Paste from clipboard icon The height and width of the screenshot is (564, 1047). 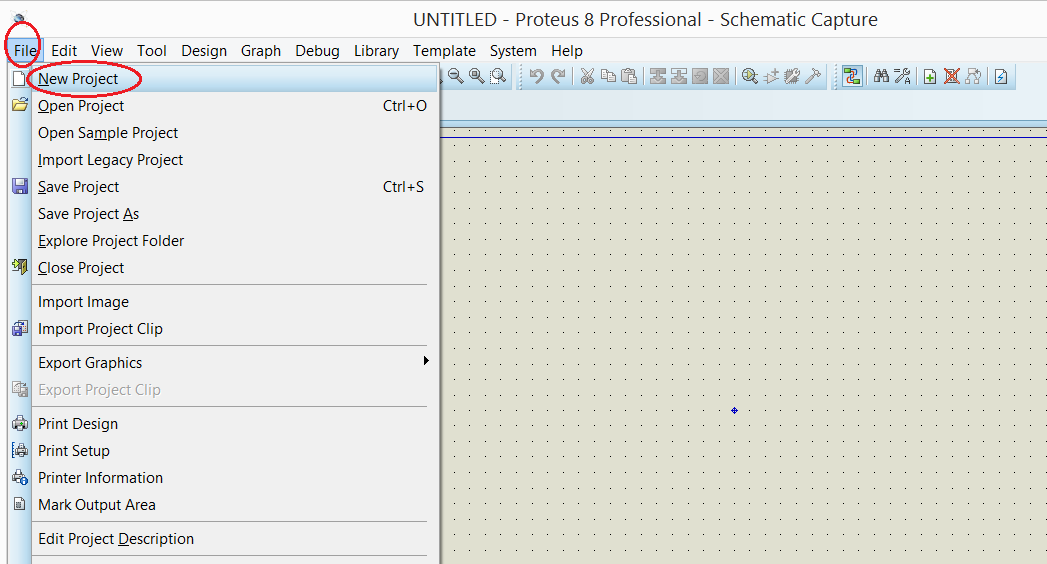(x=629, y=76)
